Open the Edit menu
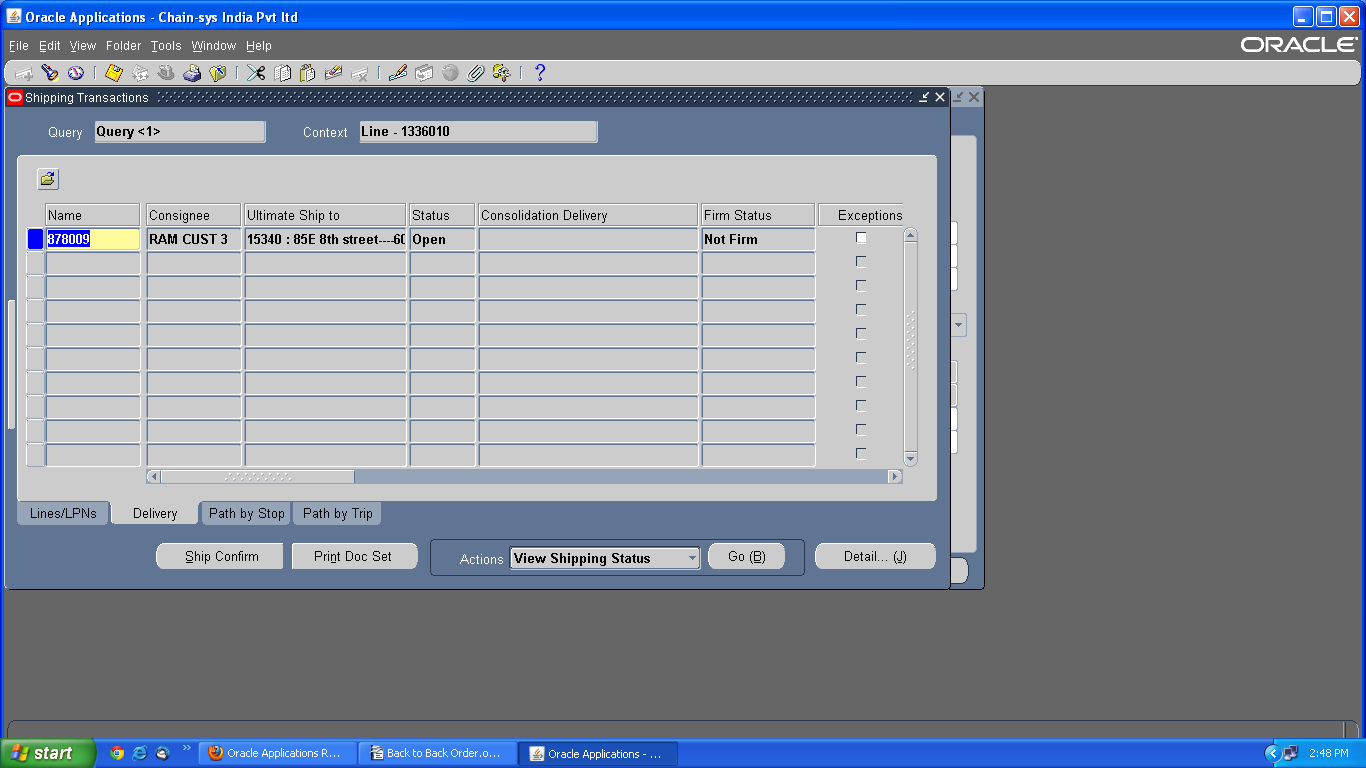 point(50,46)
